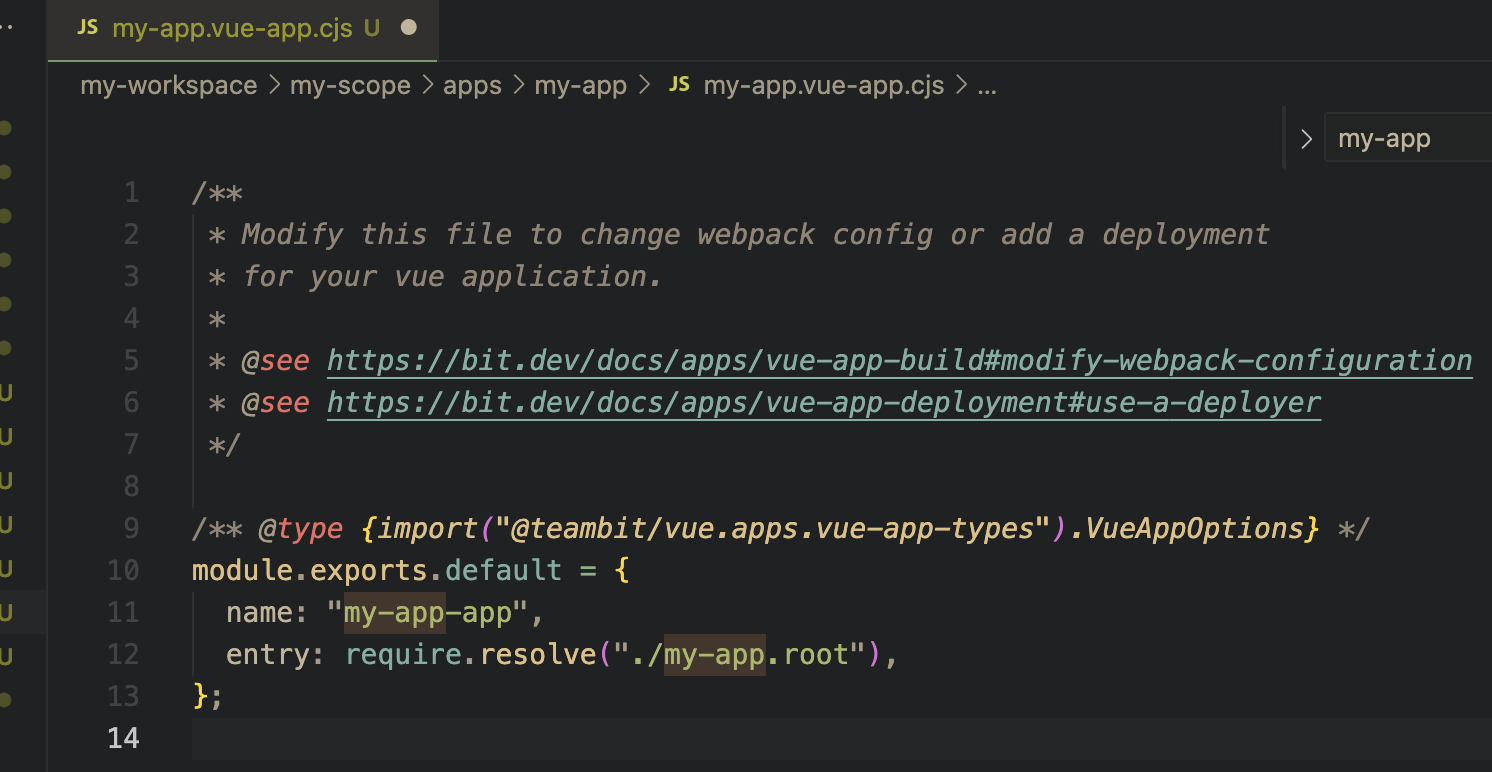Focus the find input containing my-app
1492x772 pixels.
[1408, 138]
